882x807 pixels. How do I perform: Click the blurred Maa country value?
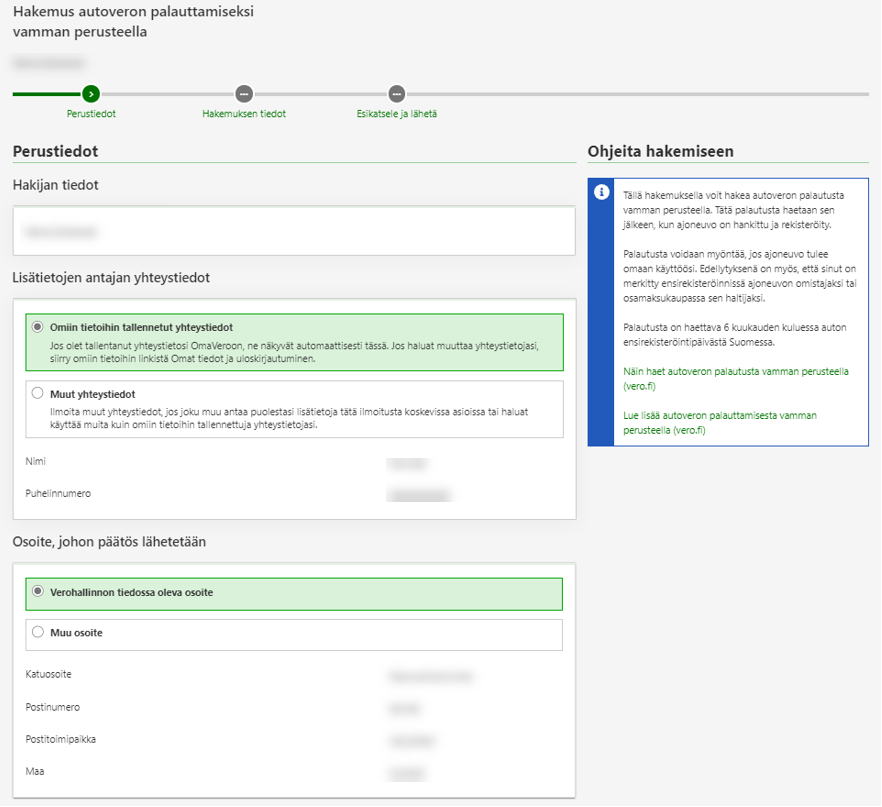405,774
